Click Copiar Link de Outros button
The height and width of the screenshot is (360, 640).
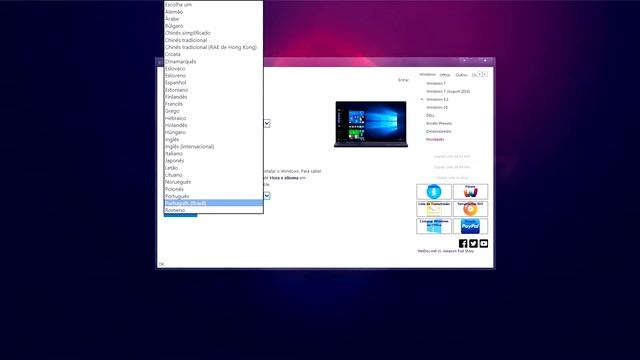point(452,178)
